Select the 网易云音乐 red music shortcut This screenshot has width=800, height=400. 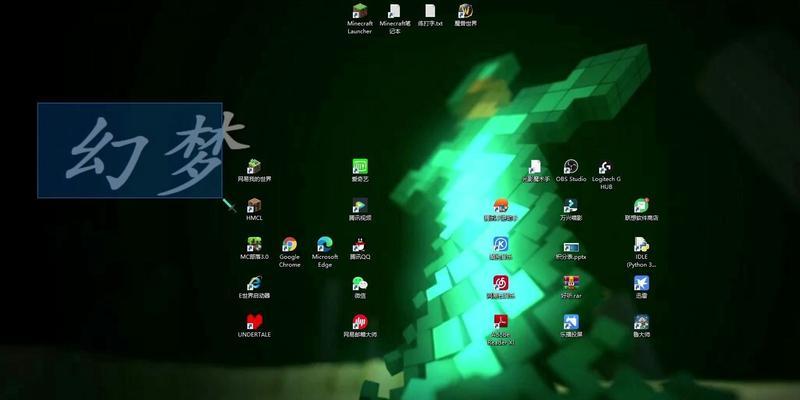[x=501, y=287]
